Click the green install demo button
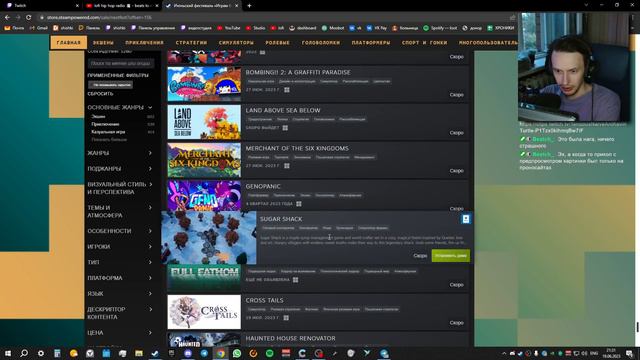Viewport: 640px width, 360px height. pyautogui.click(x=451, y=256)
